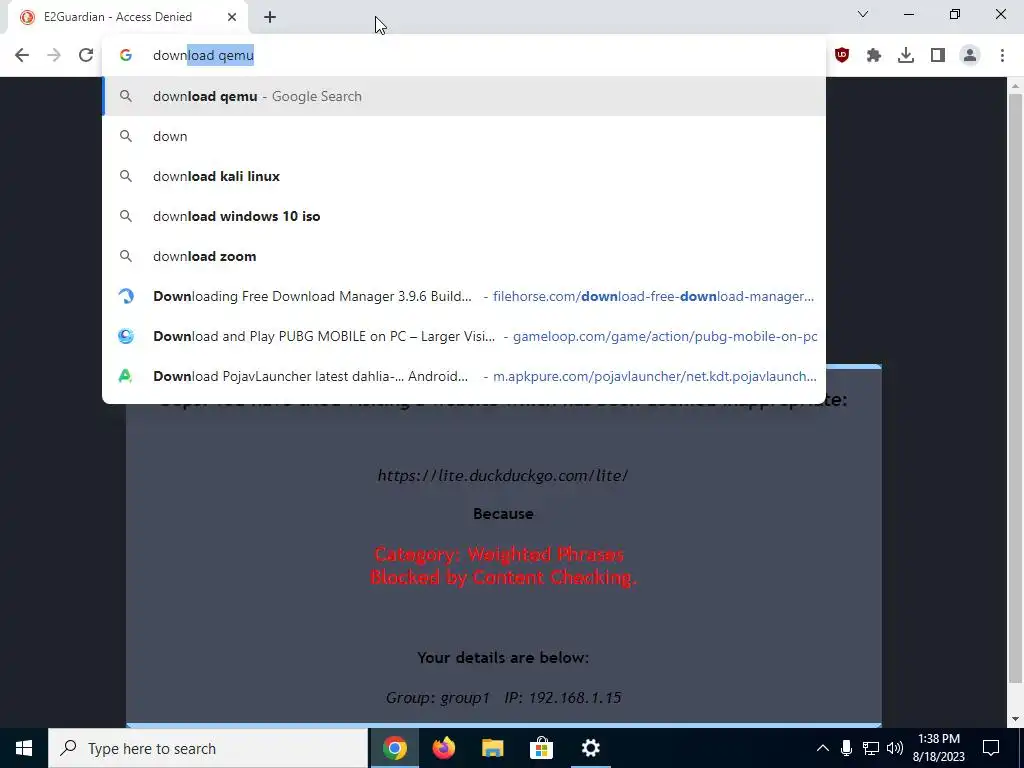This screenshot has width=1024, height=768.
Task: Open the uBlock Origin extension
Action: [842, 55]
